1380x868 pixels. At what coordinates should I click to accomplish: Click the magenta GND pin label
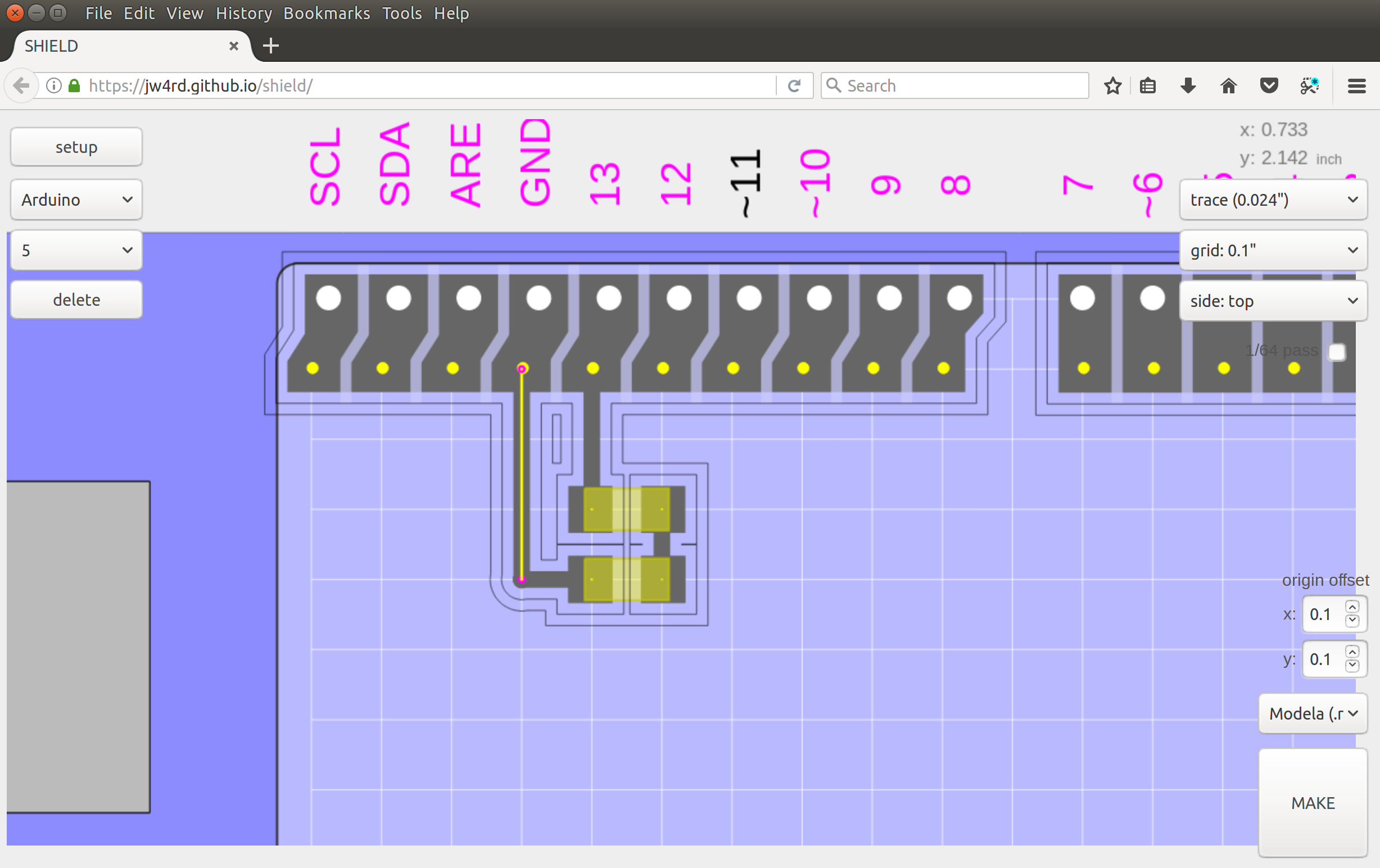pos(535,163)
